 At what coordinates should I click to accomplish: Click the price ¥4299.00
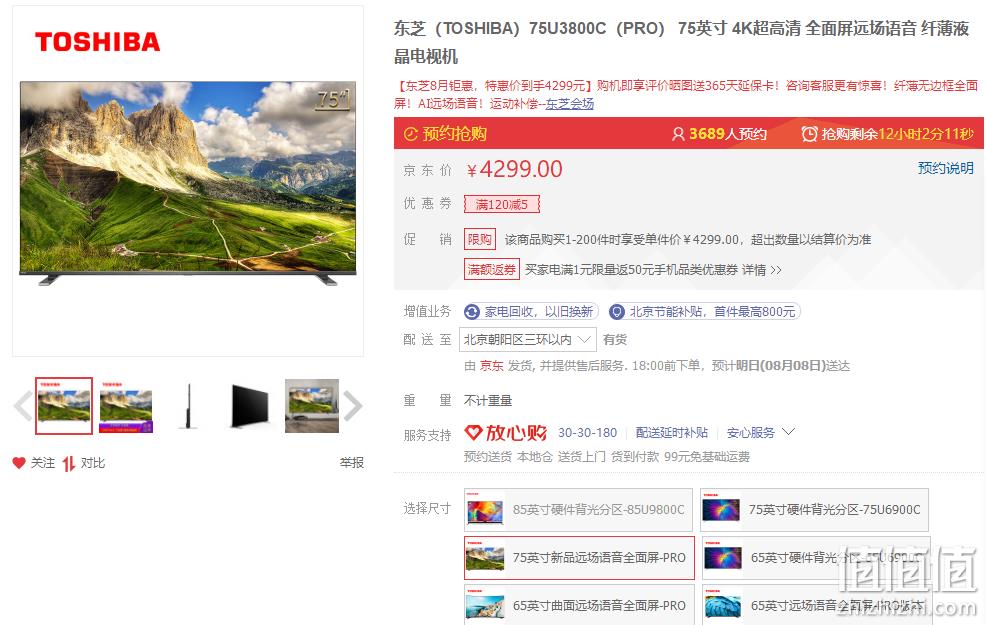coord(514,169)
